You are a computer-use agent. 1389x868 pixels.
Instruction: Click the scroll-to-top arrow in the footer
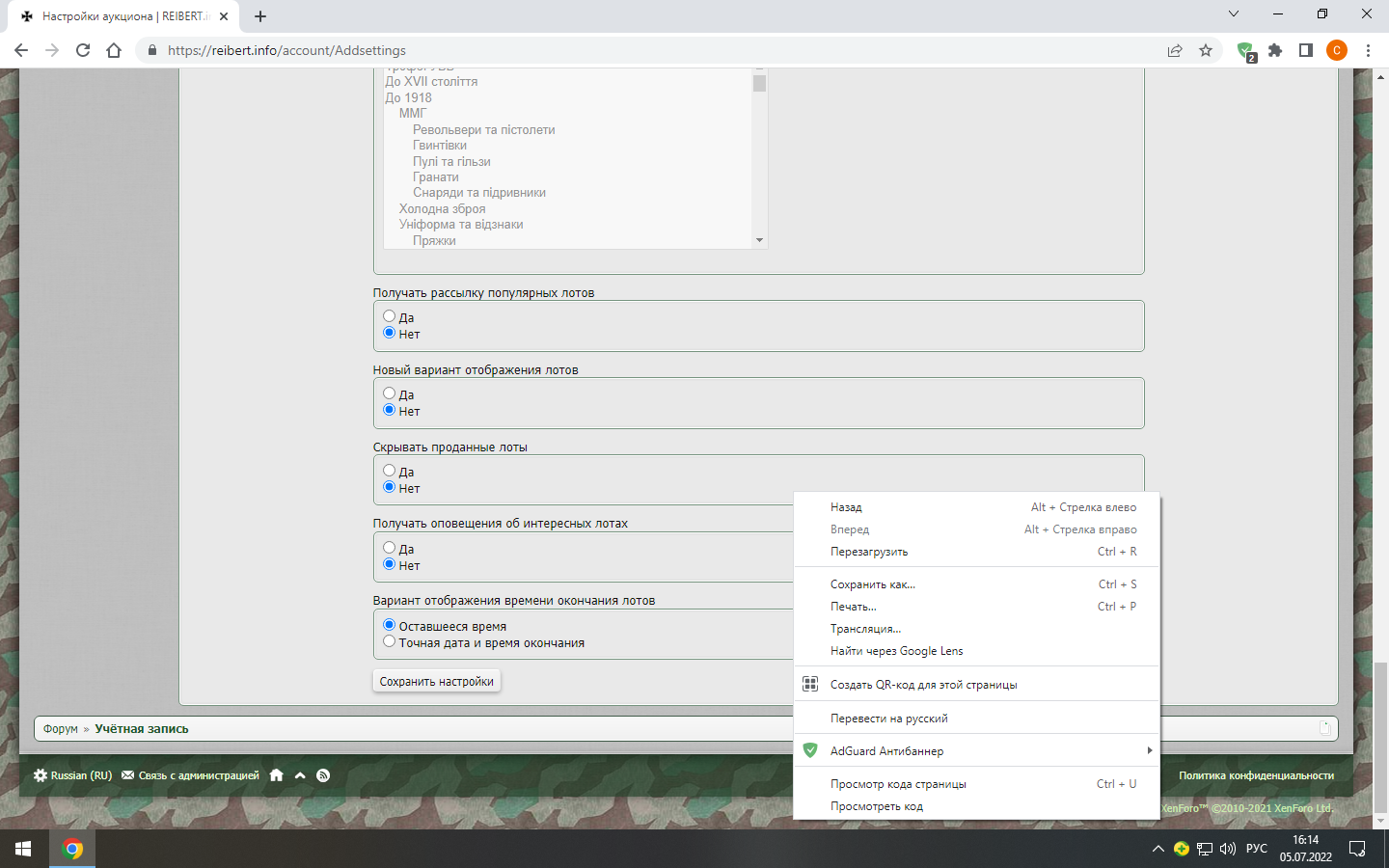[x=300, y=775]
